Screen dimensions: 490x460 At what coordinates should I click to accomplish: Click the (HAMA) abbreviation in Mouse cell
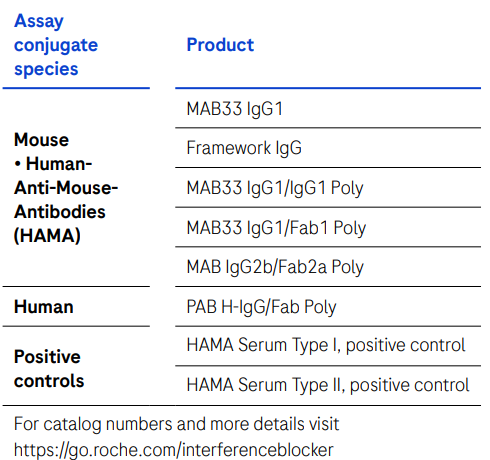47,236
